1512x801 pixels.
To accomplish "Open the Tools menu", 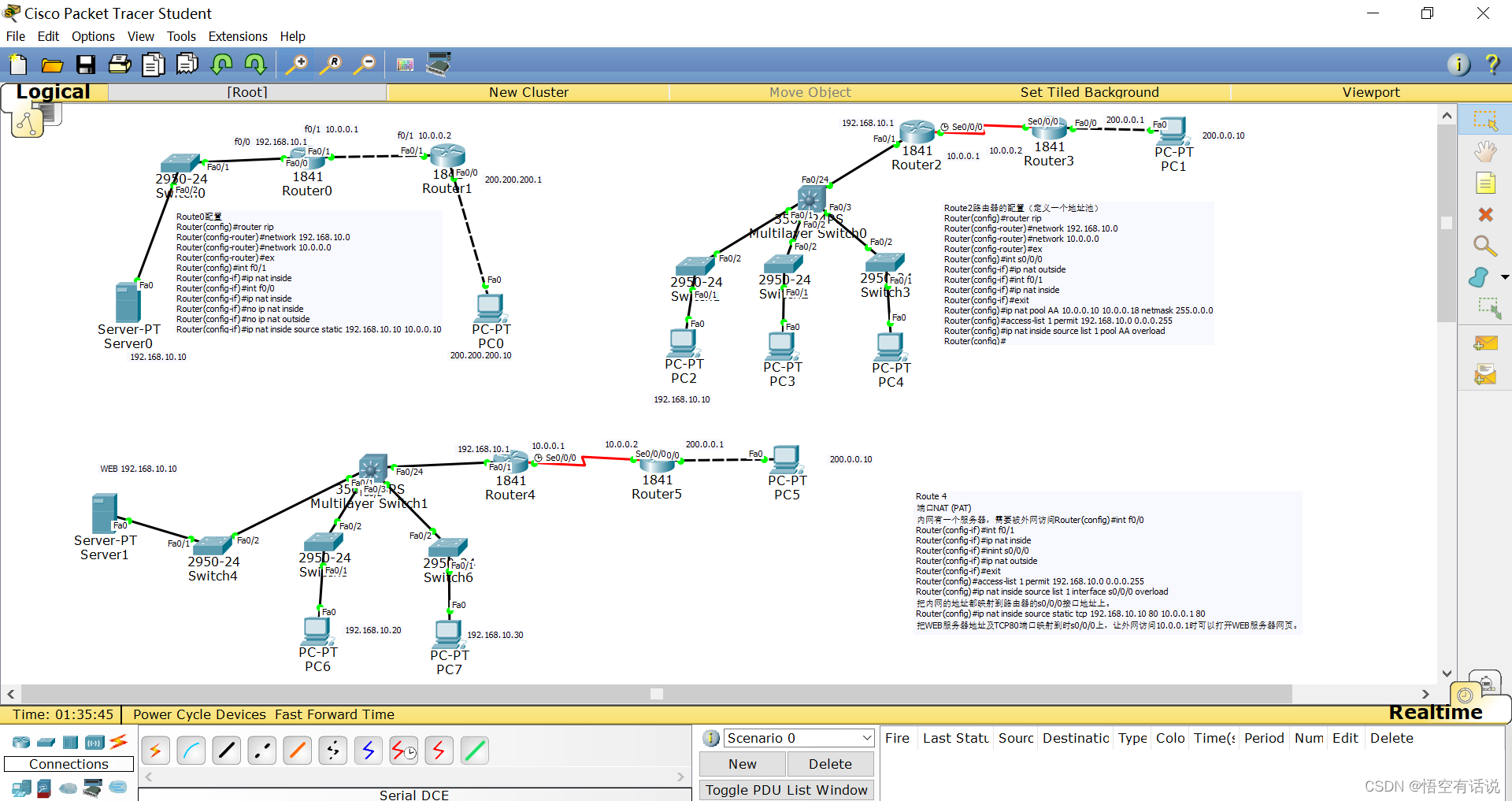I will point(181,36).
